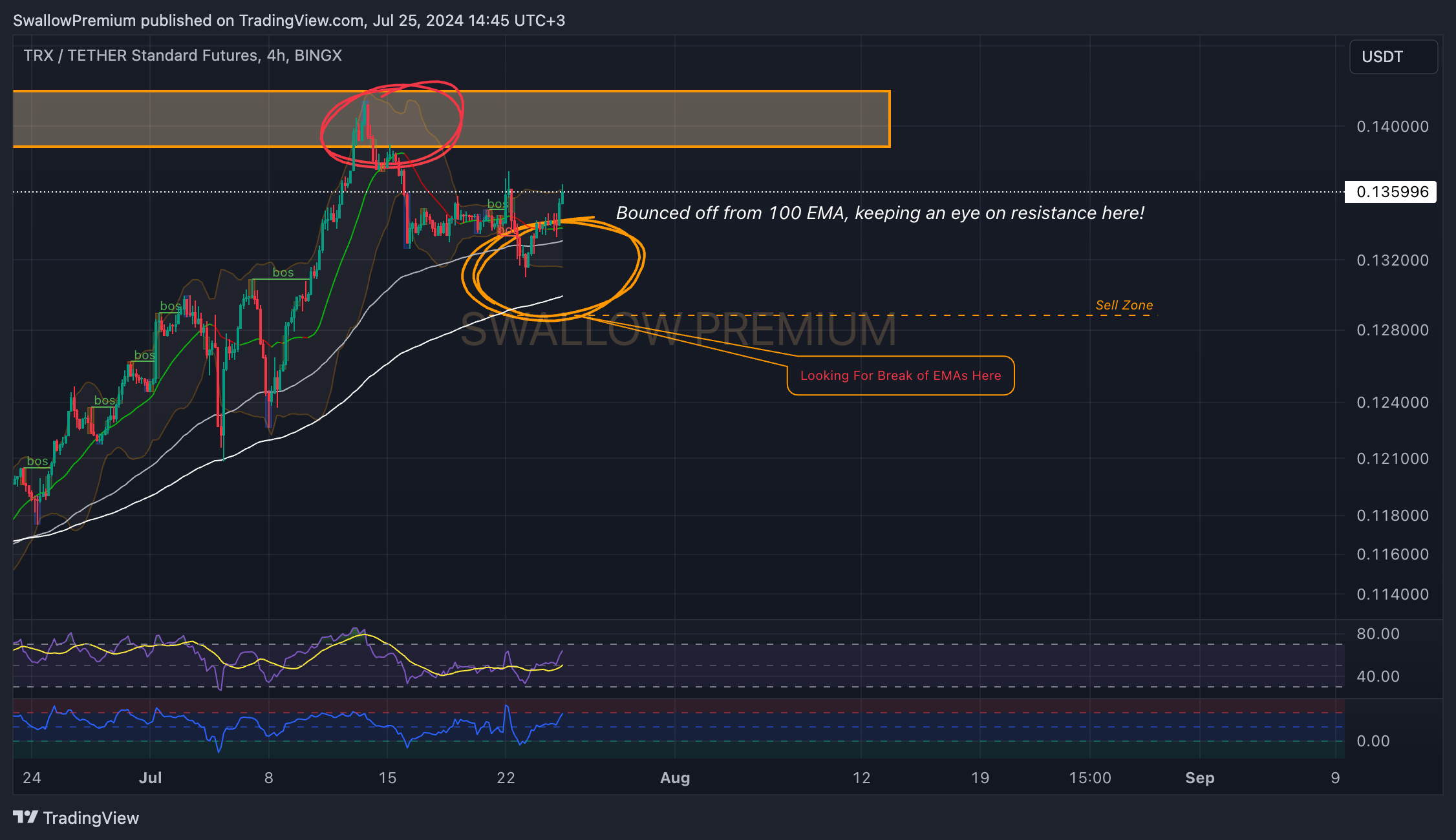Click the 0.116000 price axis label
The image size is (1456, 840).
pos(1393,554)
